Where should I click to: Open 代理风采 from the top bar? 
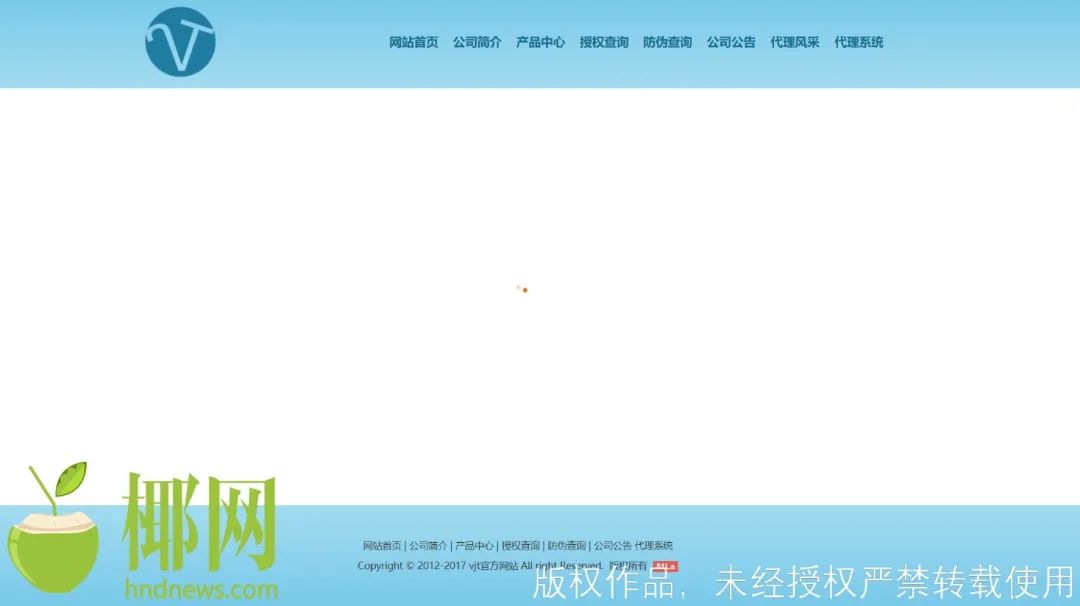click(x=795, y=42)
